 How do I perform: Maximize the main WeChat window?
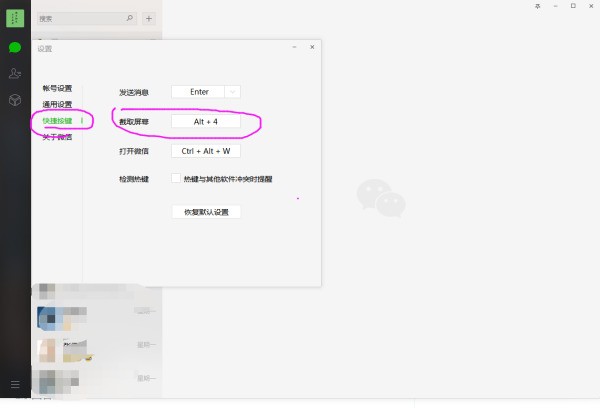click(573, 6)
